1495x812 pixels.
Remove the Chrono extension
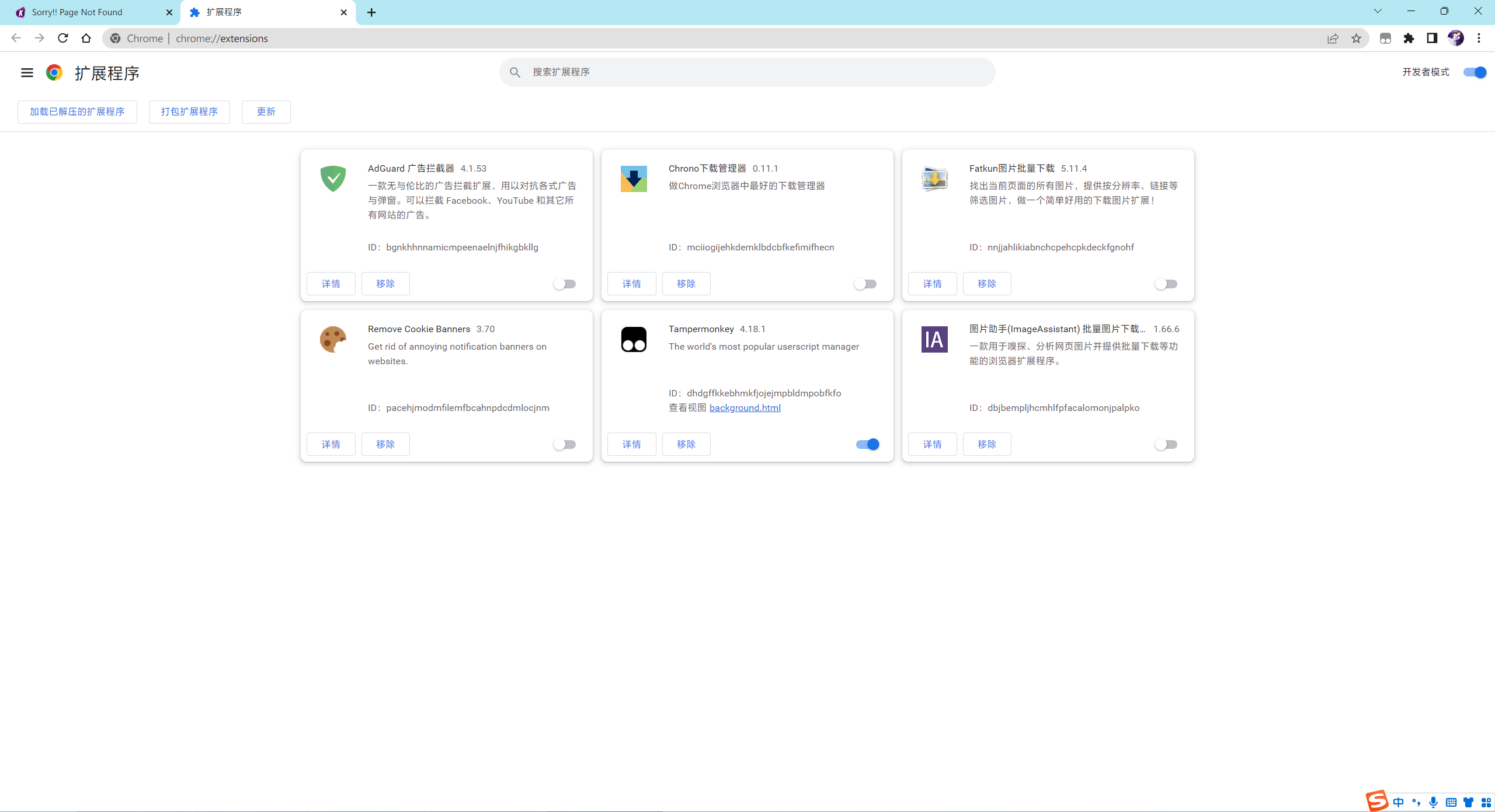coord(686,284)
